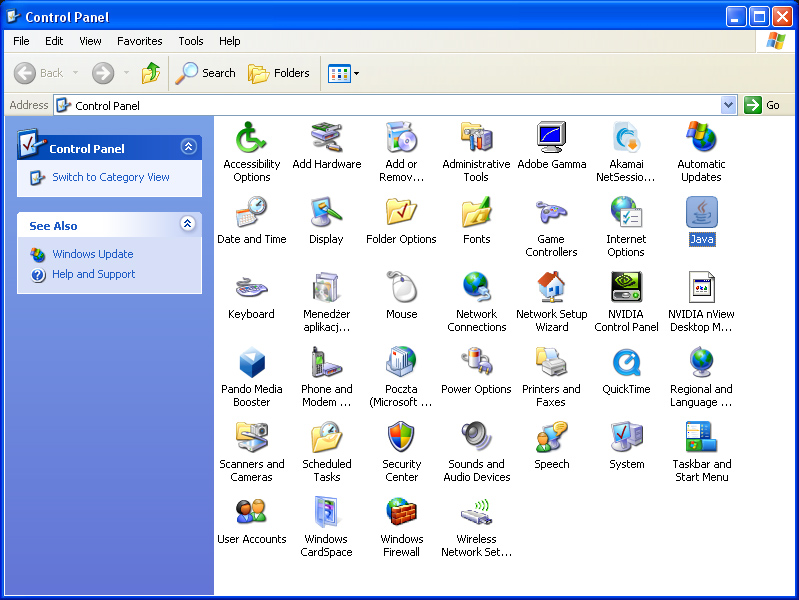Open Printers and Faxes icon
799x600 pixels.
[x=551, y=362]
